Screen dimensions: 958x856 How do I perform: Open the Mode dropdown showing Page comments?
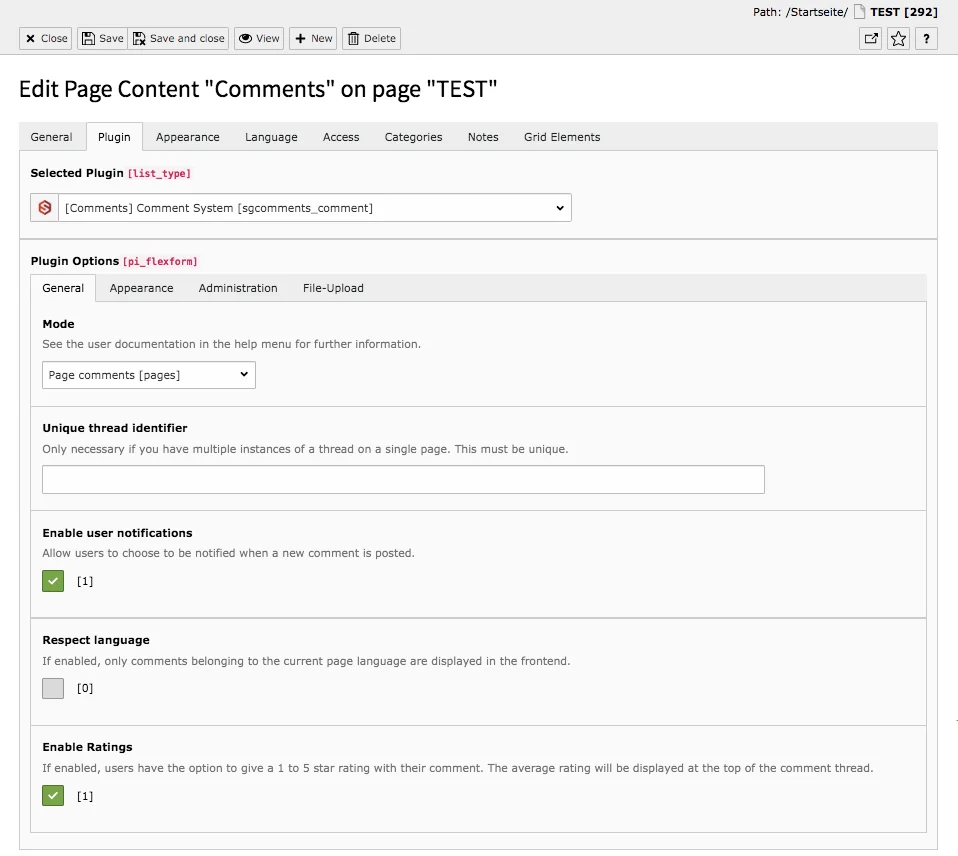pos(148,374)
